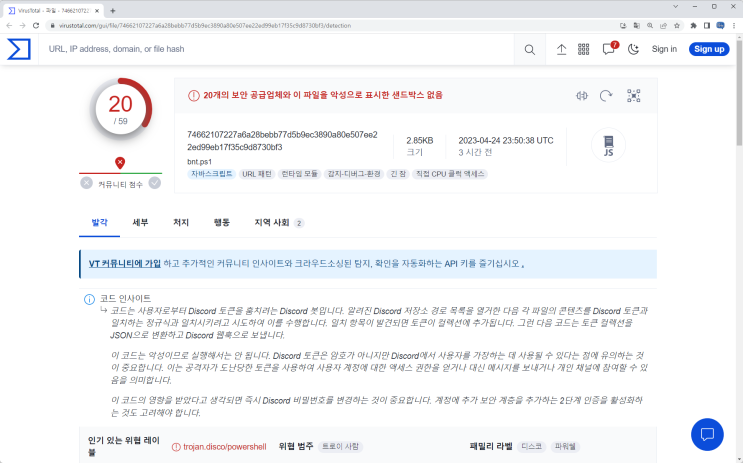743x463 pixels.
Task: Click the code insight info icon
Action: (x=89, y=300)
